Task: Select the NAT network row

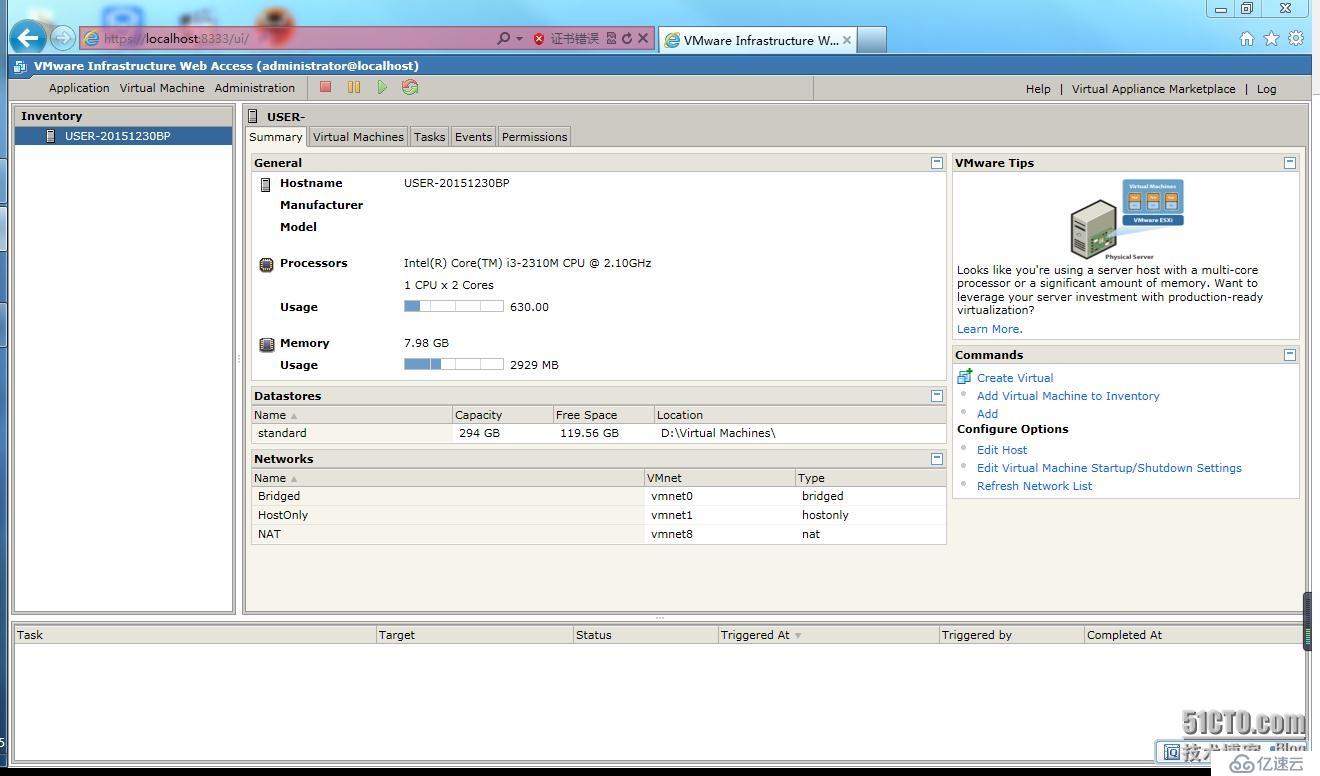Action: (x=598, y=534)
